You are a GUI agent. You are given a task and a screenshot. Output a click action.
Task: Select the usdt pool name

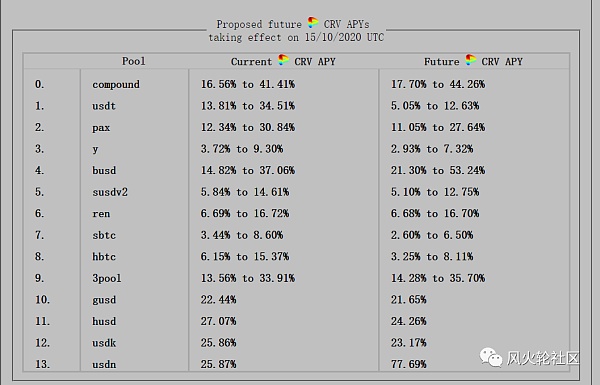[104, 106]
